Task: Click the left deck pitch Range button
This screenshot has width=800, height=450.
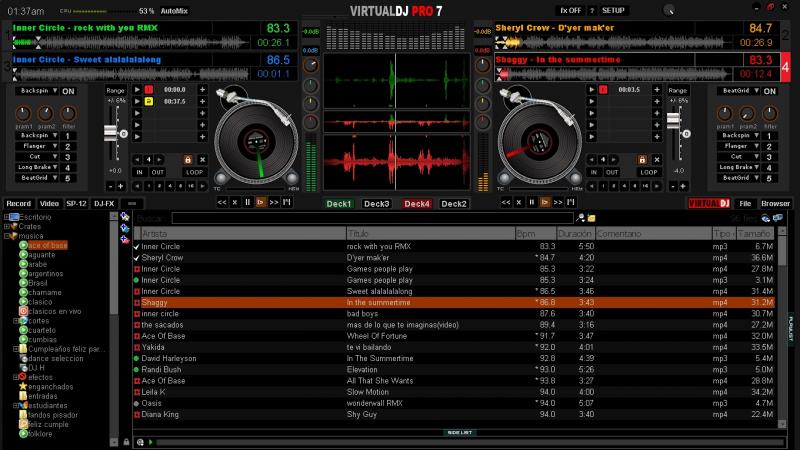Action: click(116, 91)
